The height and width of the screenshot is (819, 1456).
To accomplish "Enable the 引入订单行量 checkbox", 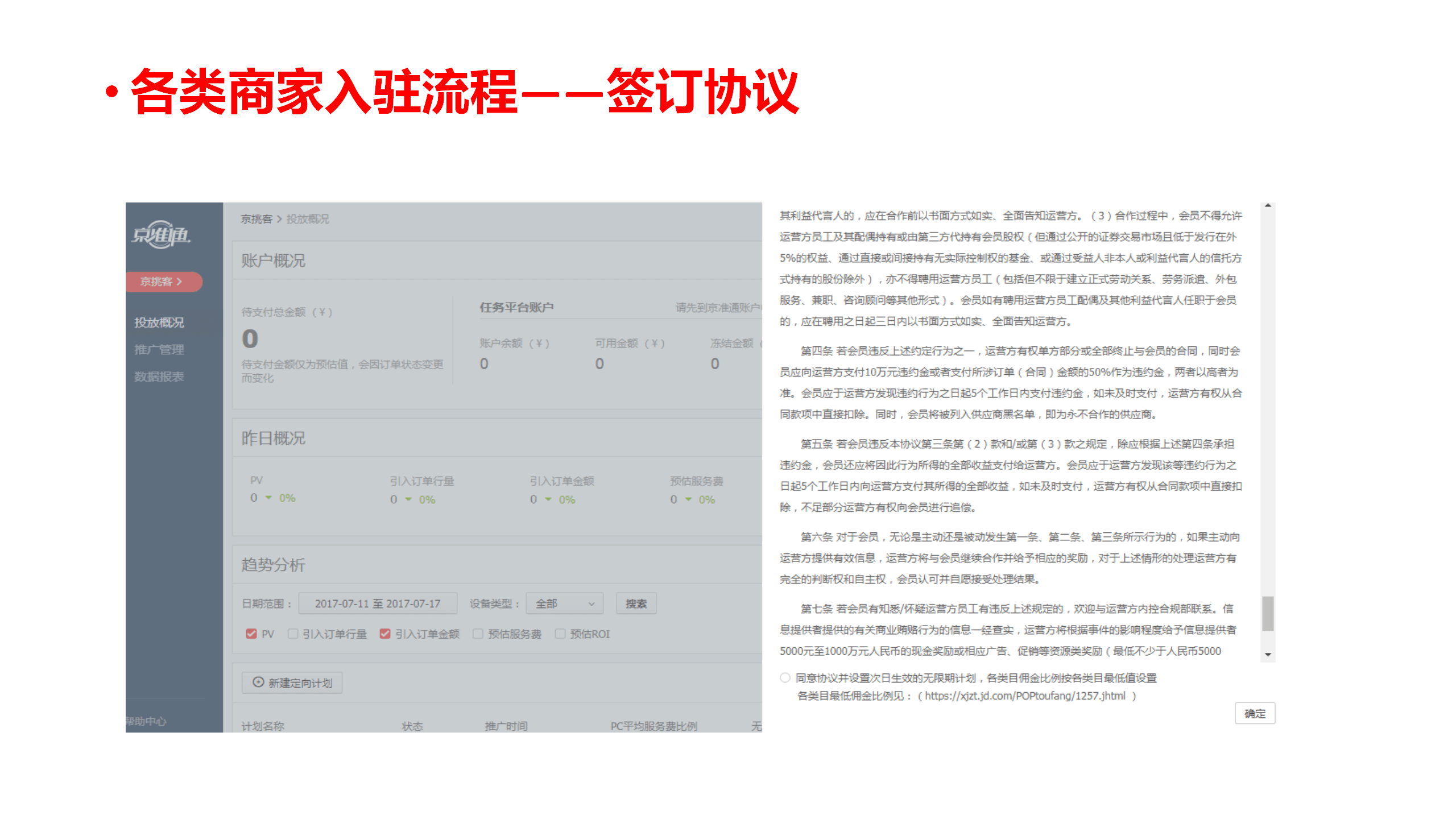I will 293,634.
